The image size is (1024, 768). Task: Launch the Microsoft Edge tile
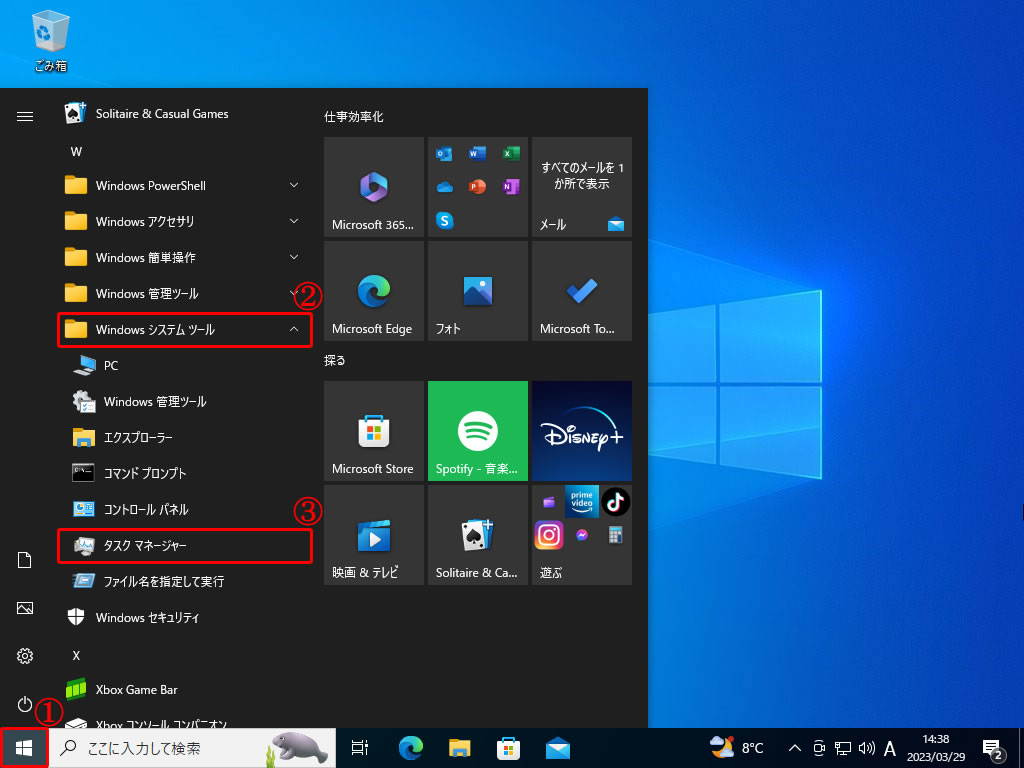(374, 291)
